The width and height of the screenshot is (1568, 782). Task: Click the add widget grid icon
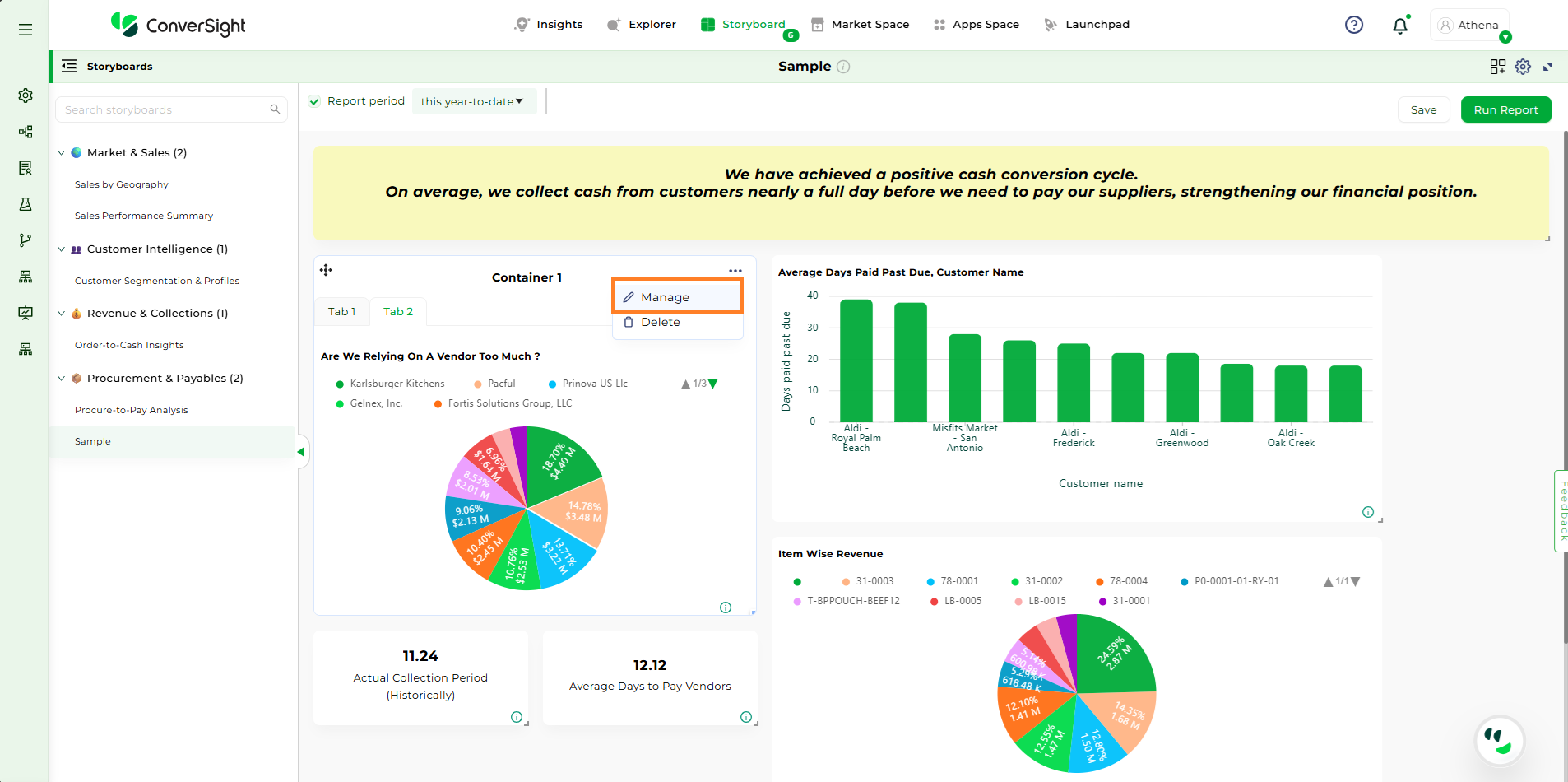click(1497, 67)
